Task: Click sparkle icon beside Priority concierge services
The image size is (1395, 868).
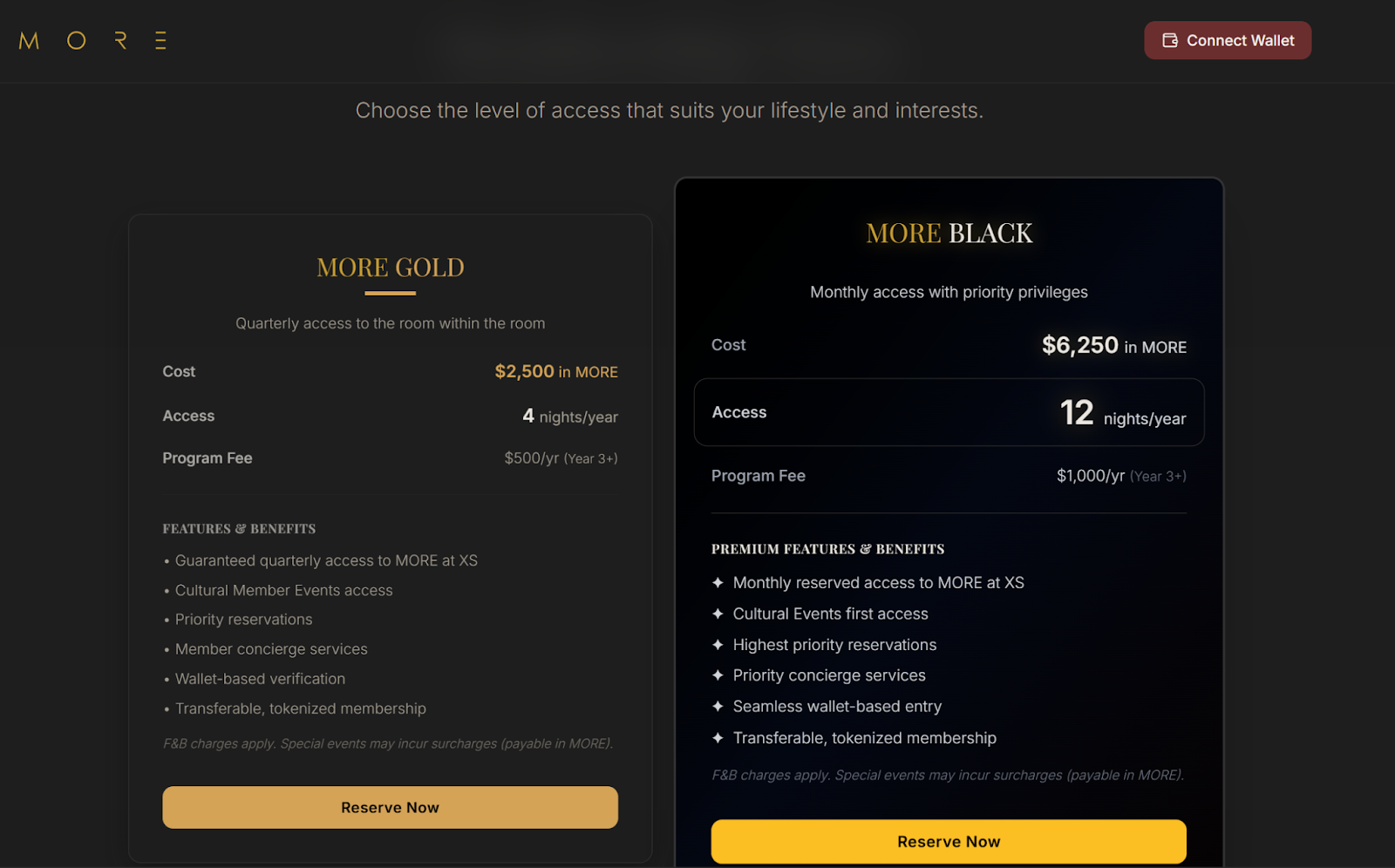Action: (x=718, y=675)
